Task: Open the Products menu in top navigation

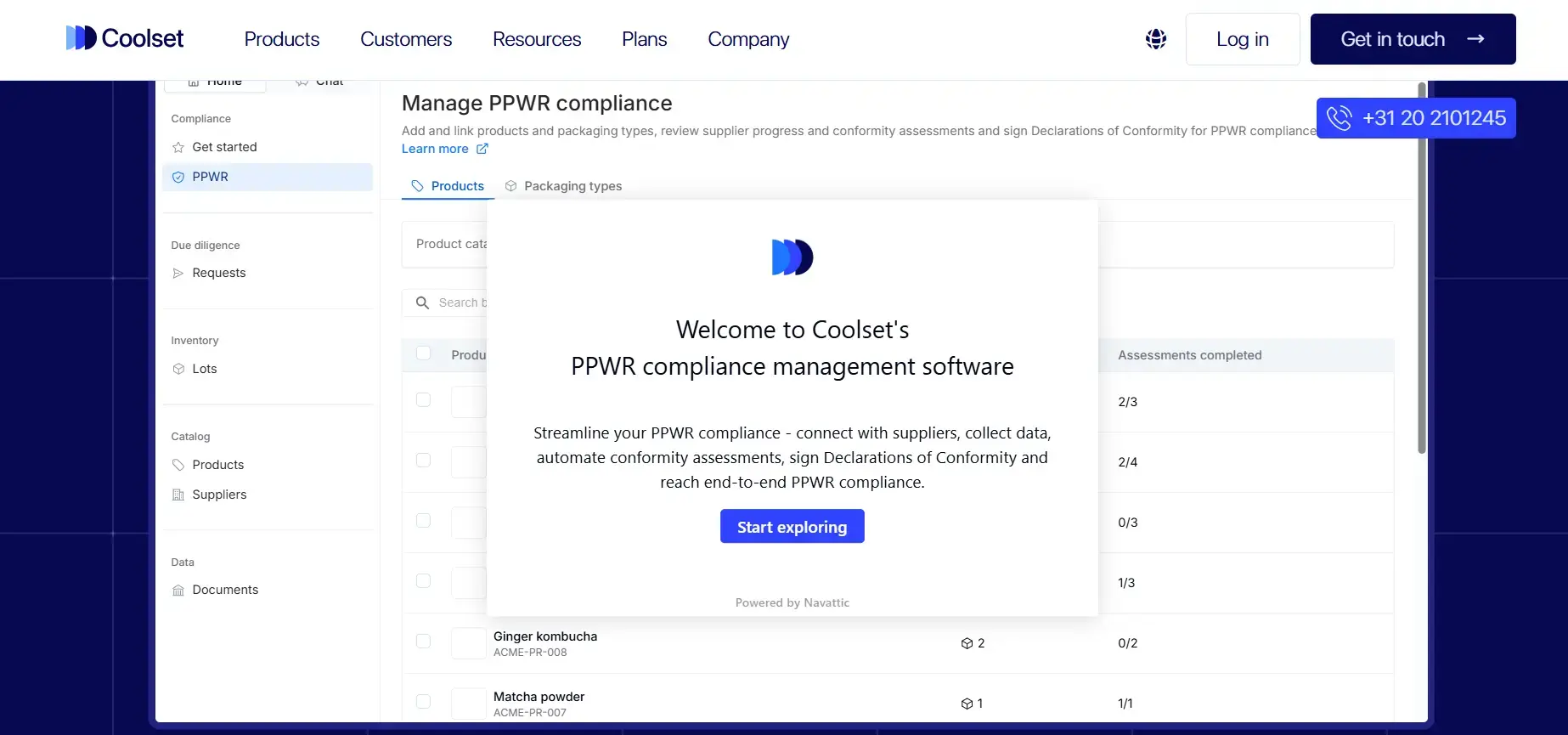Action: (x=282, y=39)
